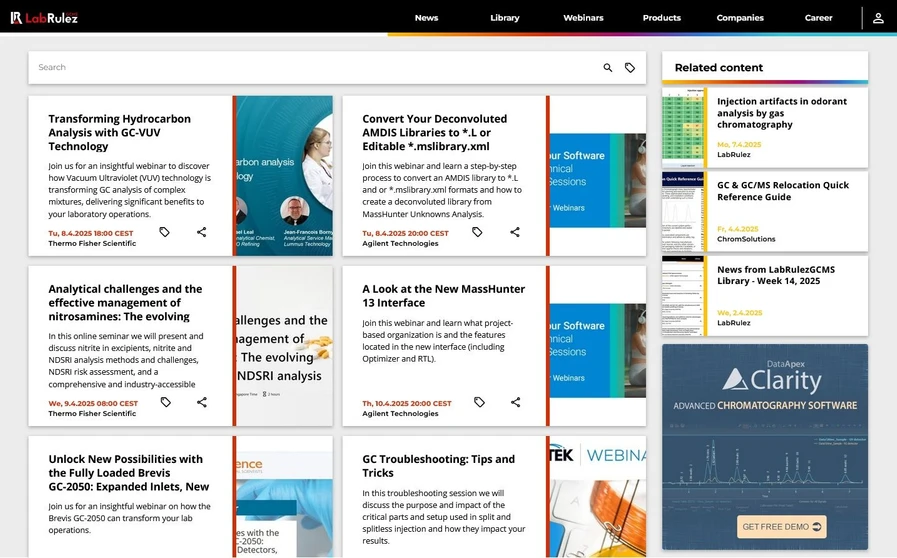
Task: Click date 'Fr, 4.4.2025' in related content
Action: click(737, 229)
